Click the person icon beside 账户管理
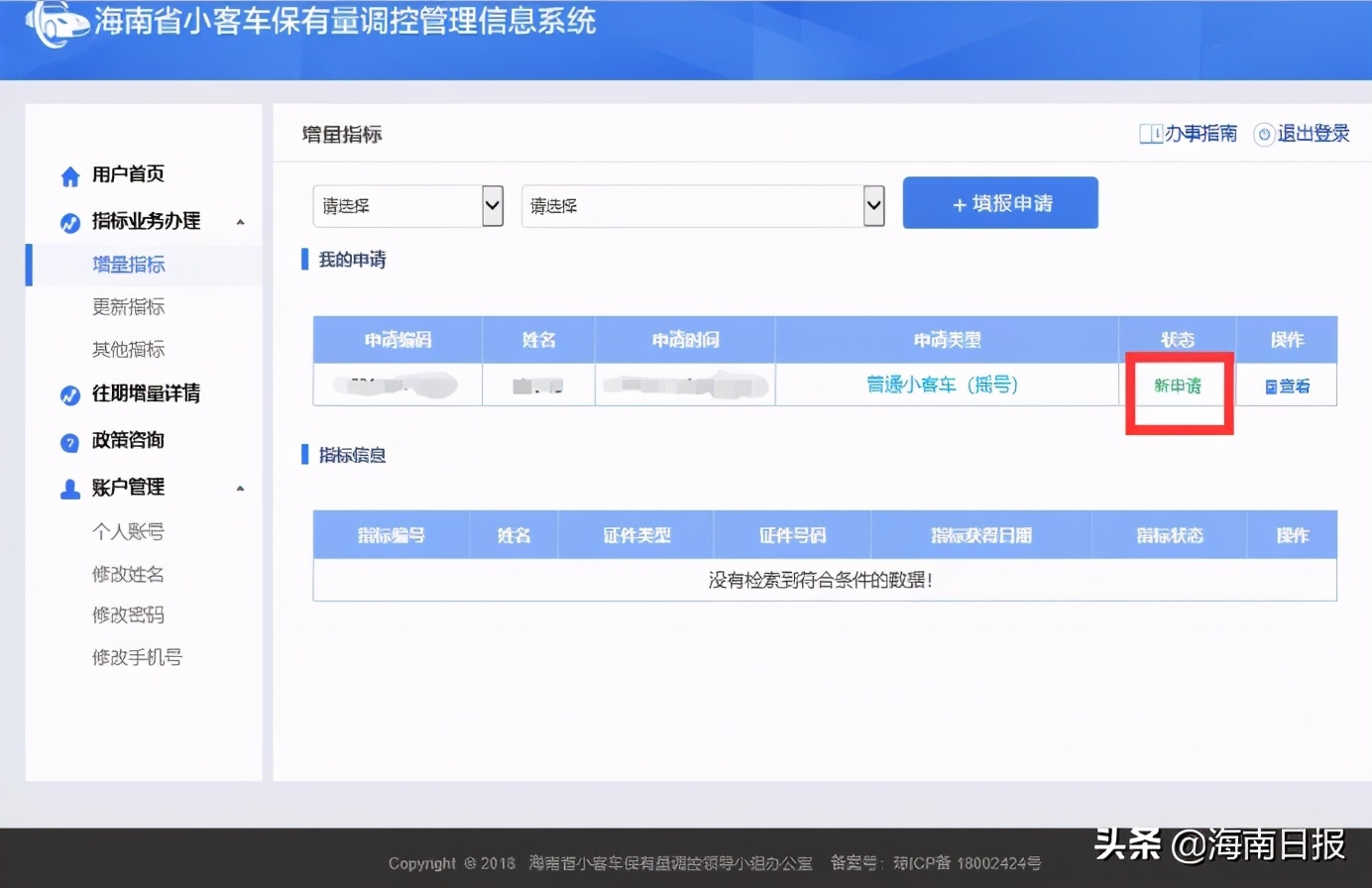The height and width of the screenshot is (888, 1372). coord(70,489)
